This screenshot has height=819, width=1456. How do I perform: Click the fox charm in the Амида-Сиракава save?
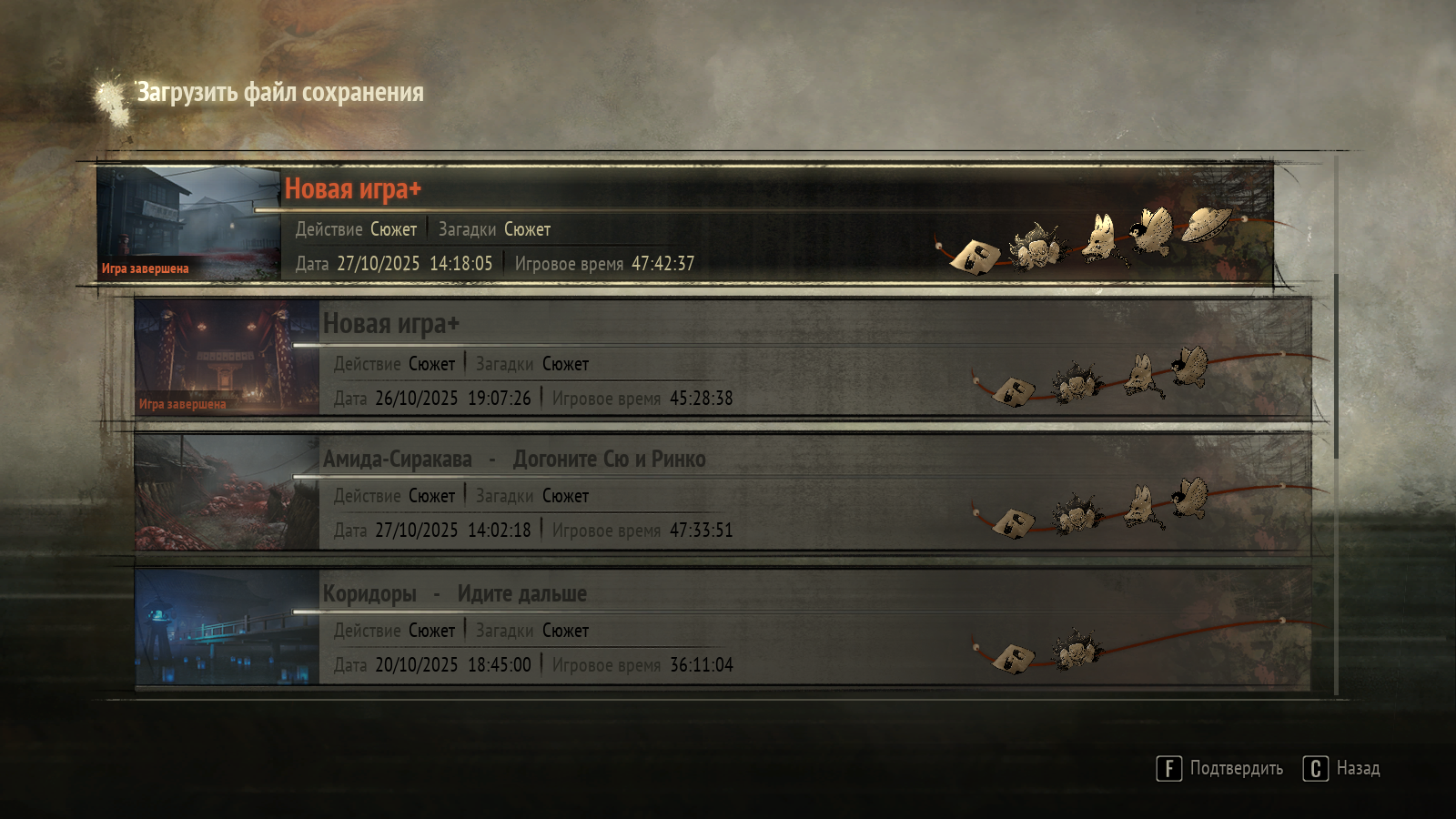(x=1139, y=506)
